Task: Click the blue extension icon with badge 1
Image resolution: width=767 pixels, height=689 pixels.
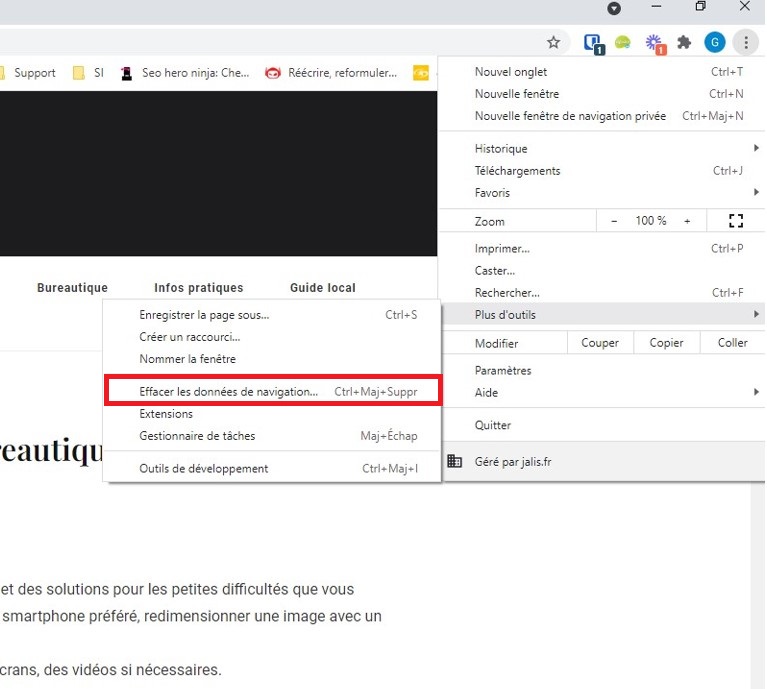Action: [593, 43]
